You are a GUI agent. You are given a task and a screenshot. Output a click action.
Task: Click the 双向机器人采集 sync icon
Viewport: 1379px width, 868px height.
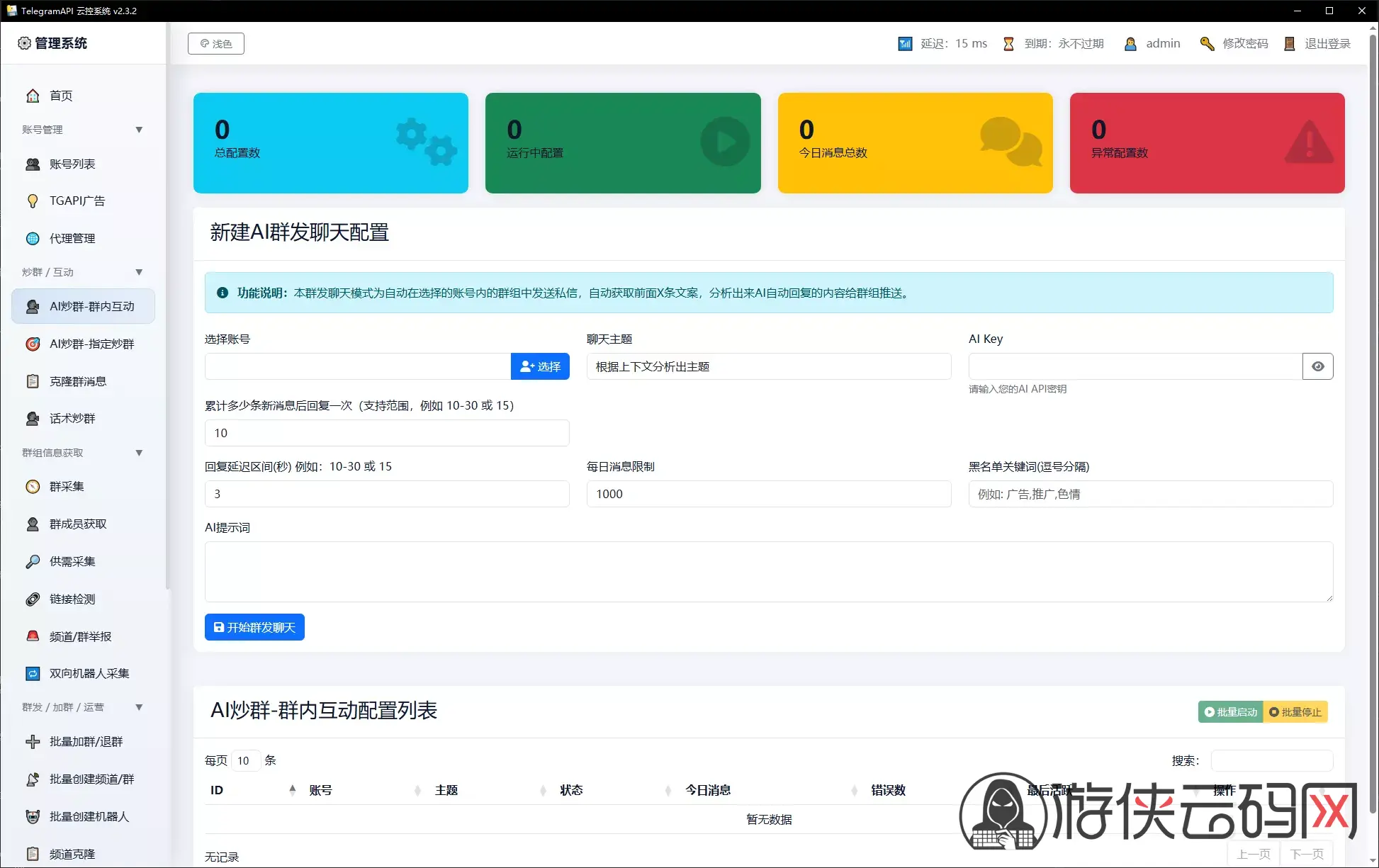click(33, 674)
